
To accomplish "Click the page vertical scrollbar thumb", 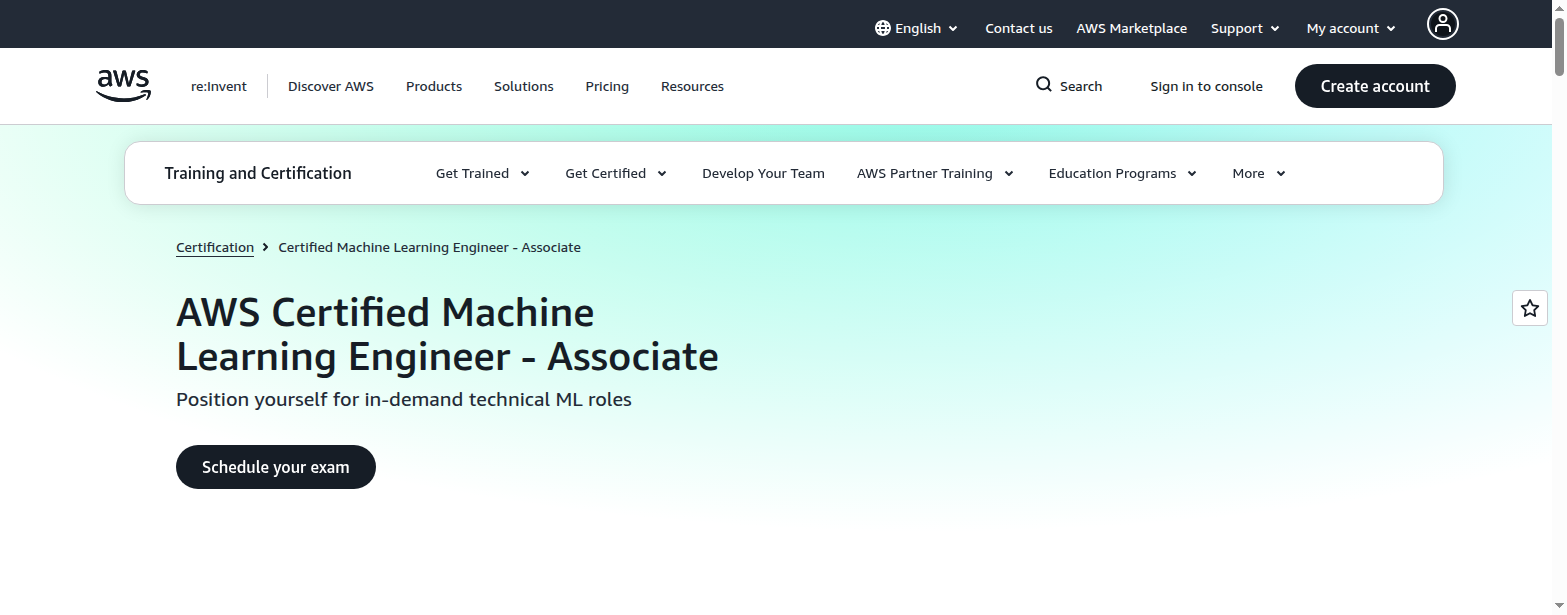I will pyautogui.click(x=1559, y=45).
